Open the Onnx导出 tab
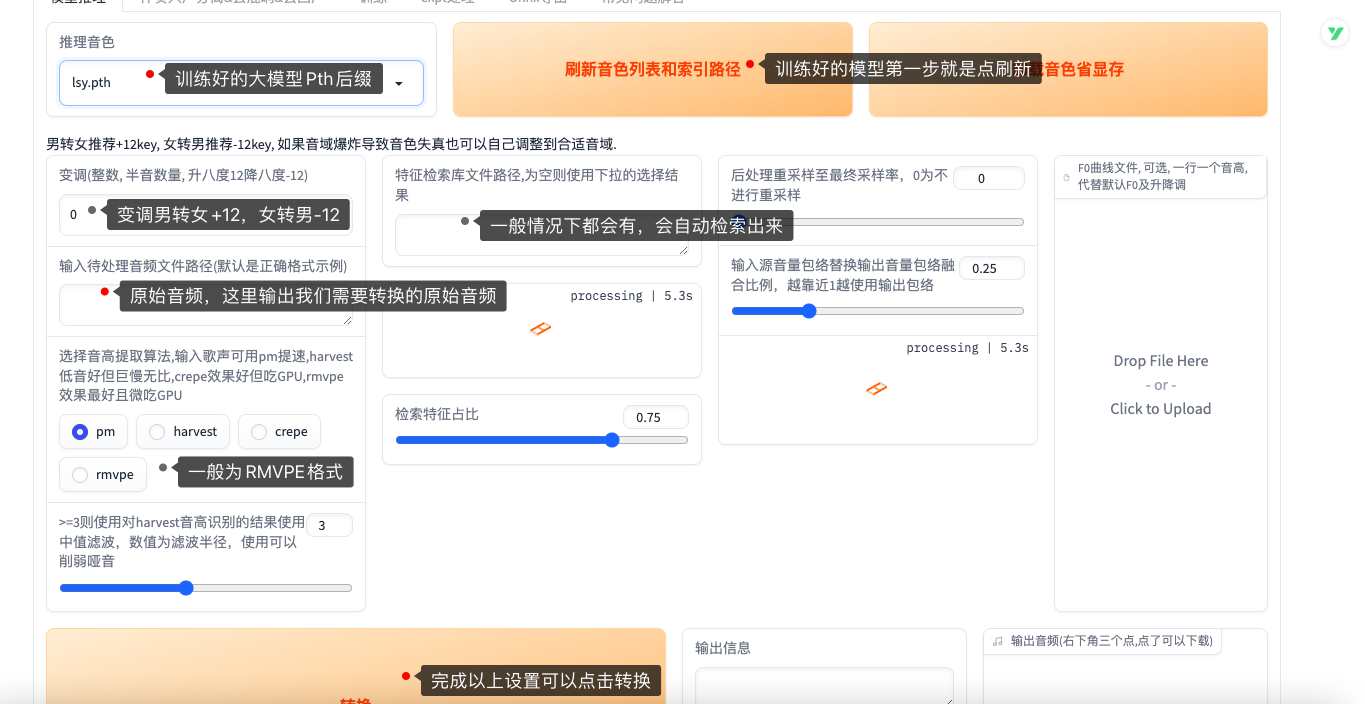The width and height of the screenshot is (1365, 704). (x=540, y=3)
